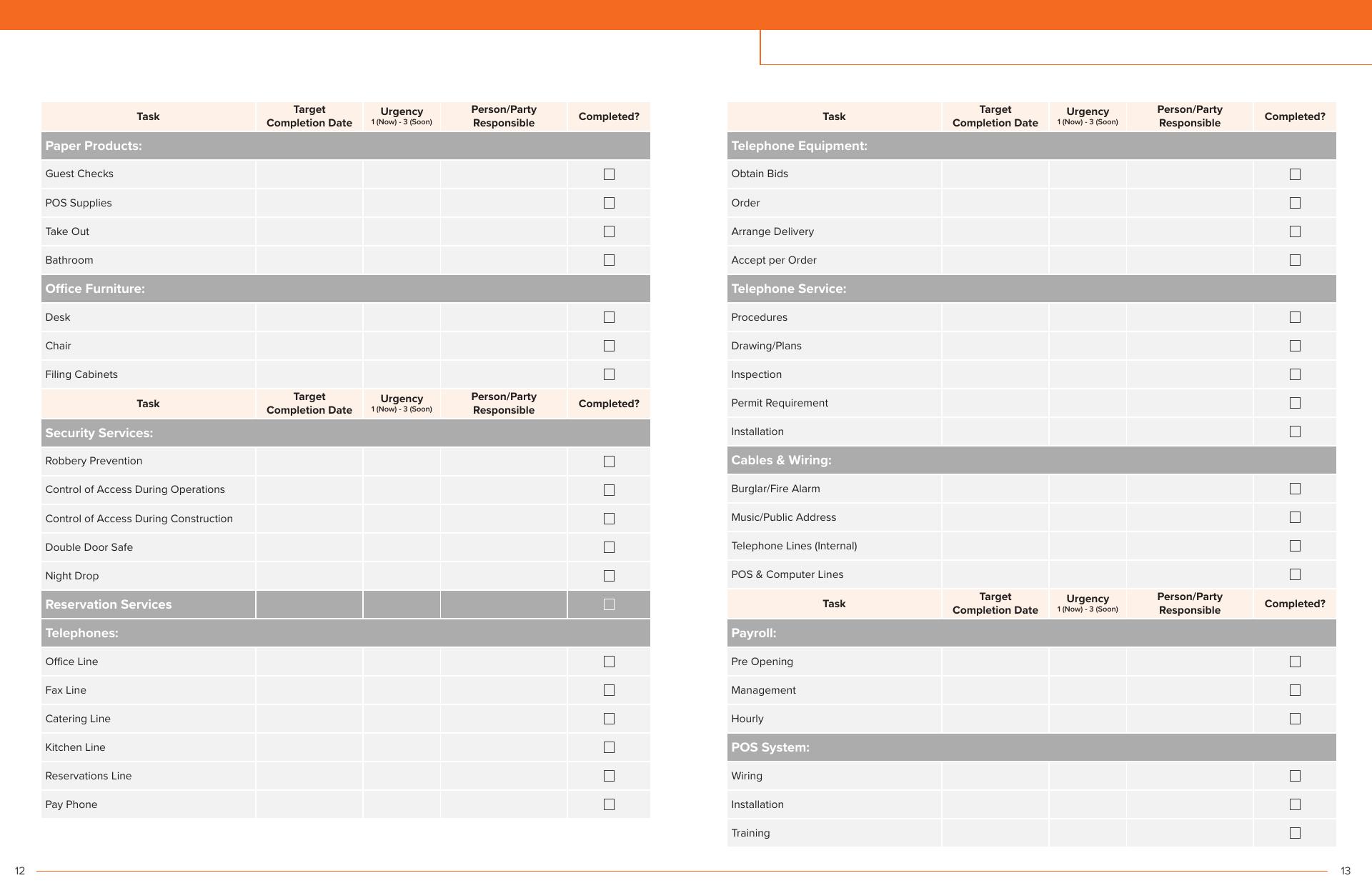Tick the Burglar/Fire Alarm checkbox
Screen dimensions: 1372x888
tap(1295, 489)
